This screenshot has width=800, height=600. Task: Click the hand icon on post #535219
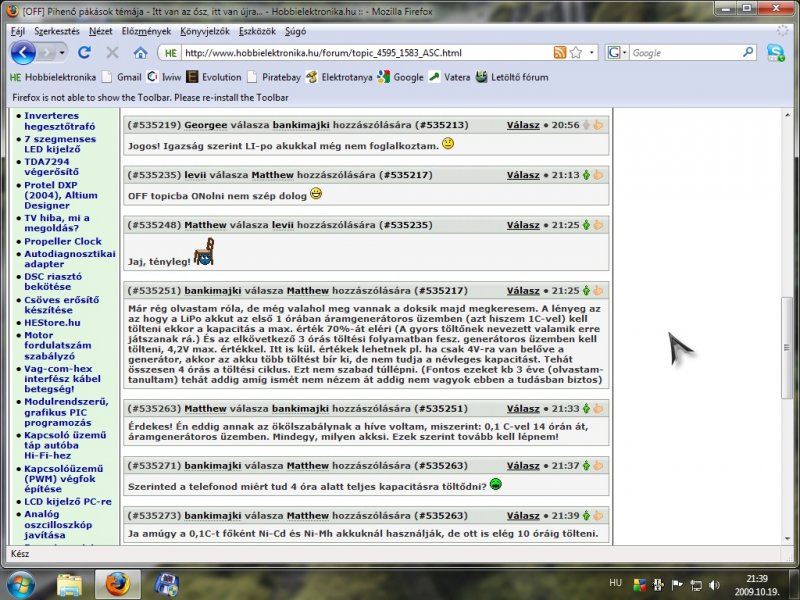coord(598,124)
